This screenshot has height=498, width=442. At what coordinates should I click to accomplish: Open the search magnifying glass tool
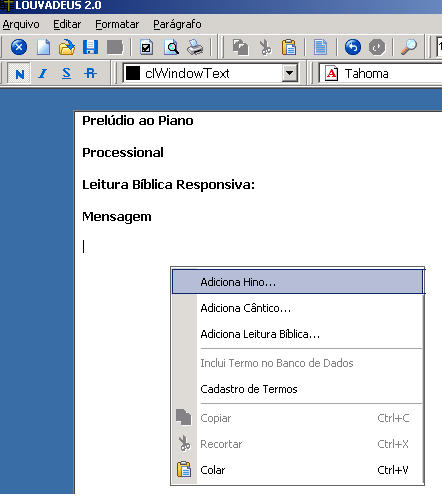[409, 47]
